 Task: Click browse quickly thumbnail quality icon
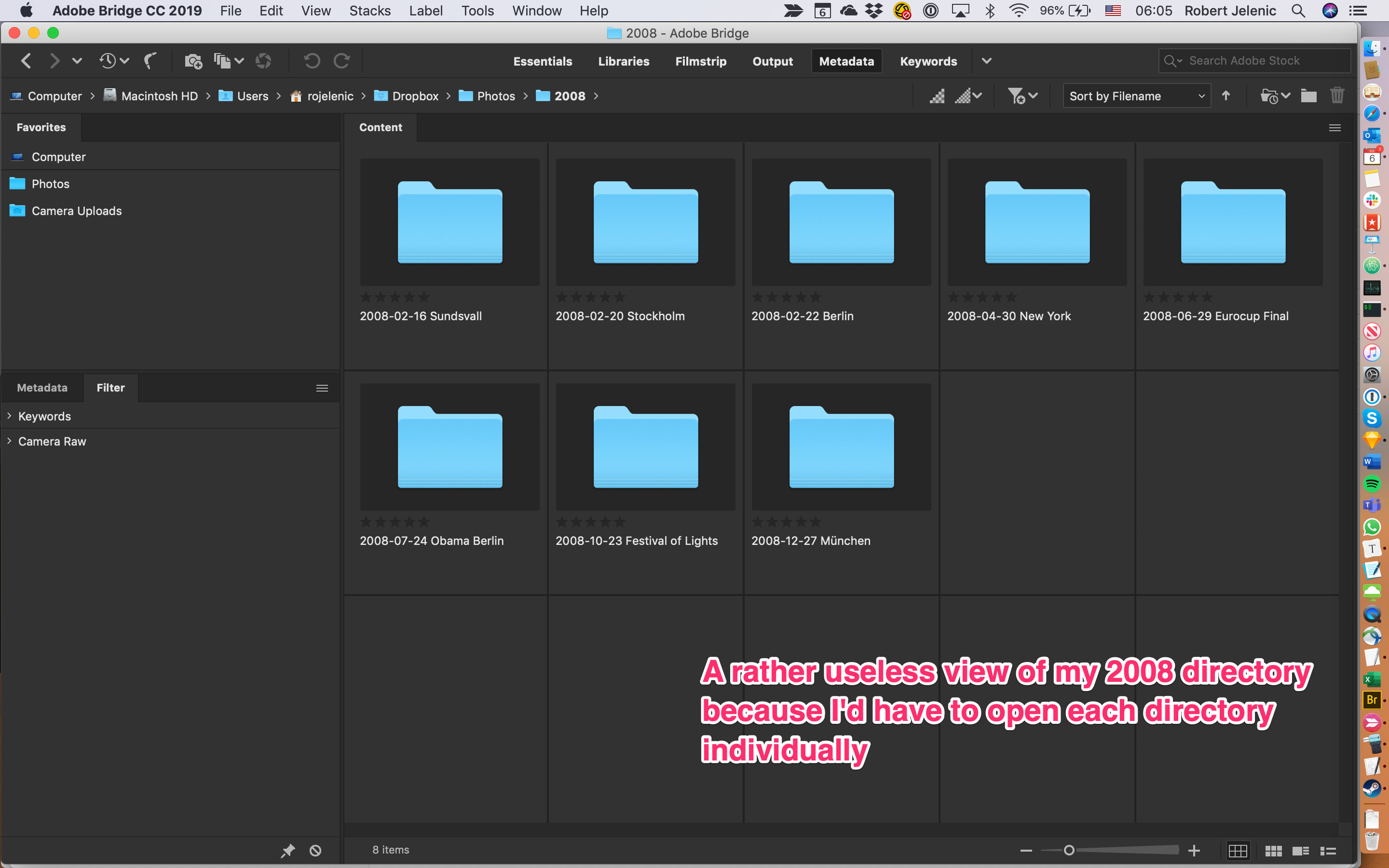click(937, 96)
